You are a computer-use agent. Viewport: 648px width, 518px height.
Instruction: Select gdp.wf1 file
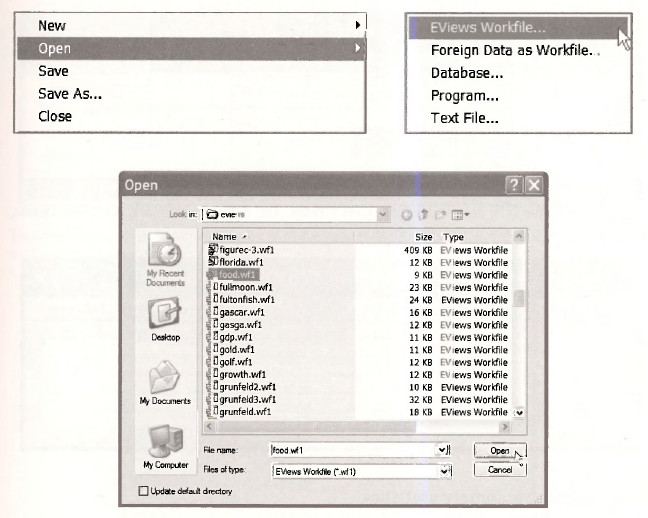(x=236, y=337)
